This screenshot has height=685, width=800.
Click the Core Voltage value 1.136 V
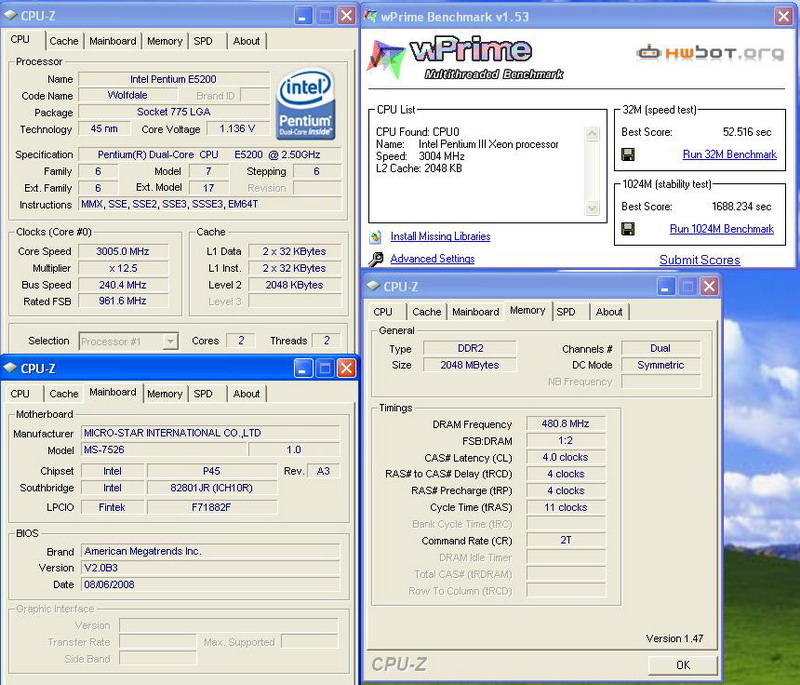pyautogui.click(x=237, y=129)
